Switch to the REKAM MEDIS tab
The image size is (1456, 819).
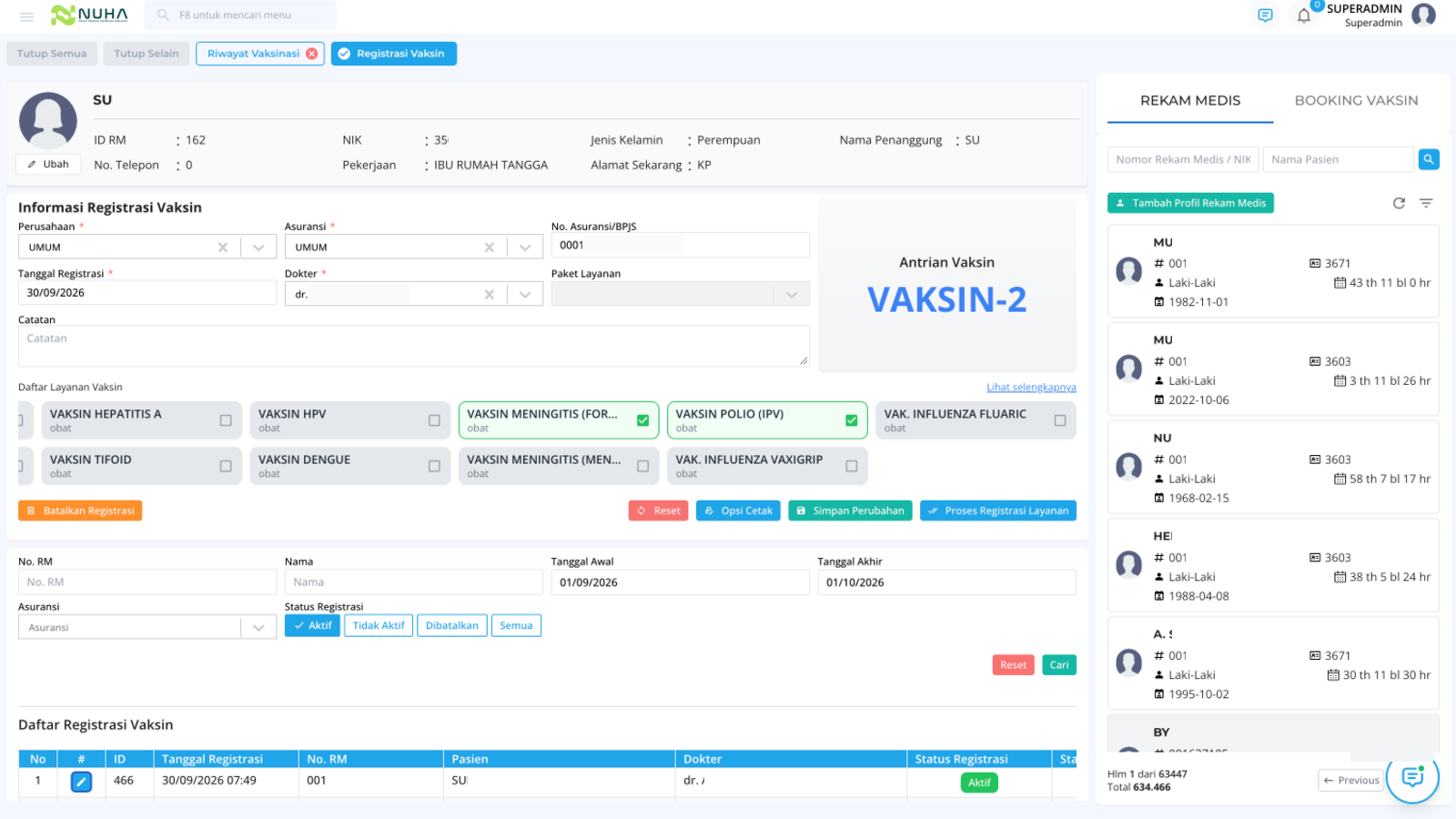[1190, 100]
